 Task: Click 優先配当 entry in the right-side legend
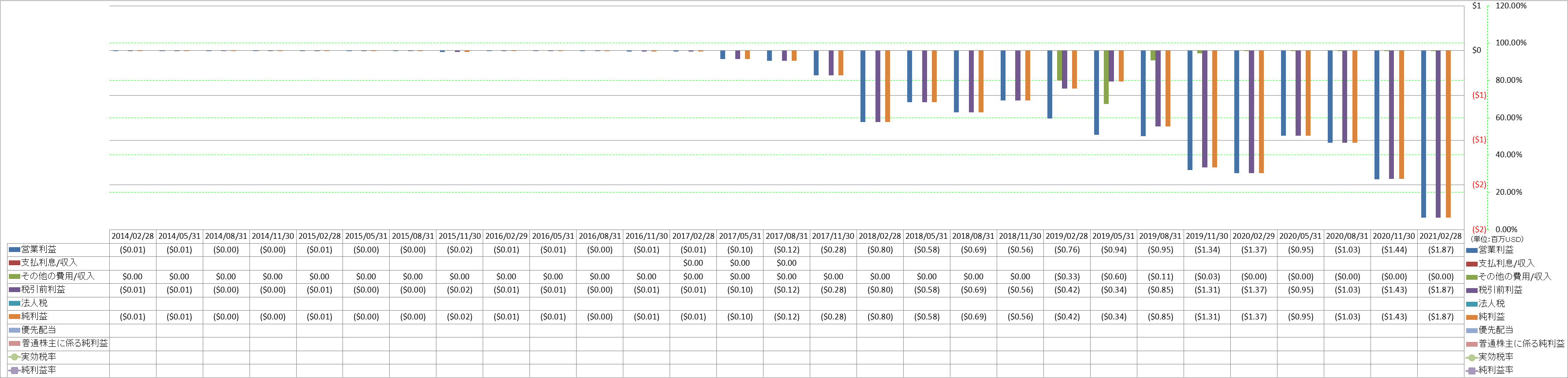pos(1490,330)
